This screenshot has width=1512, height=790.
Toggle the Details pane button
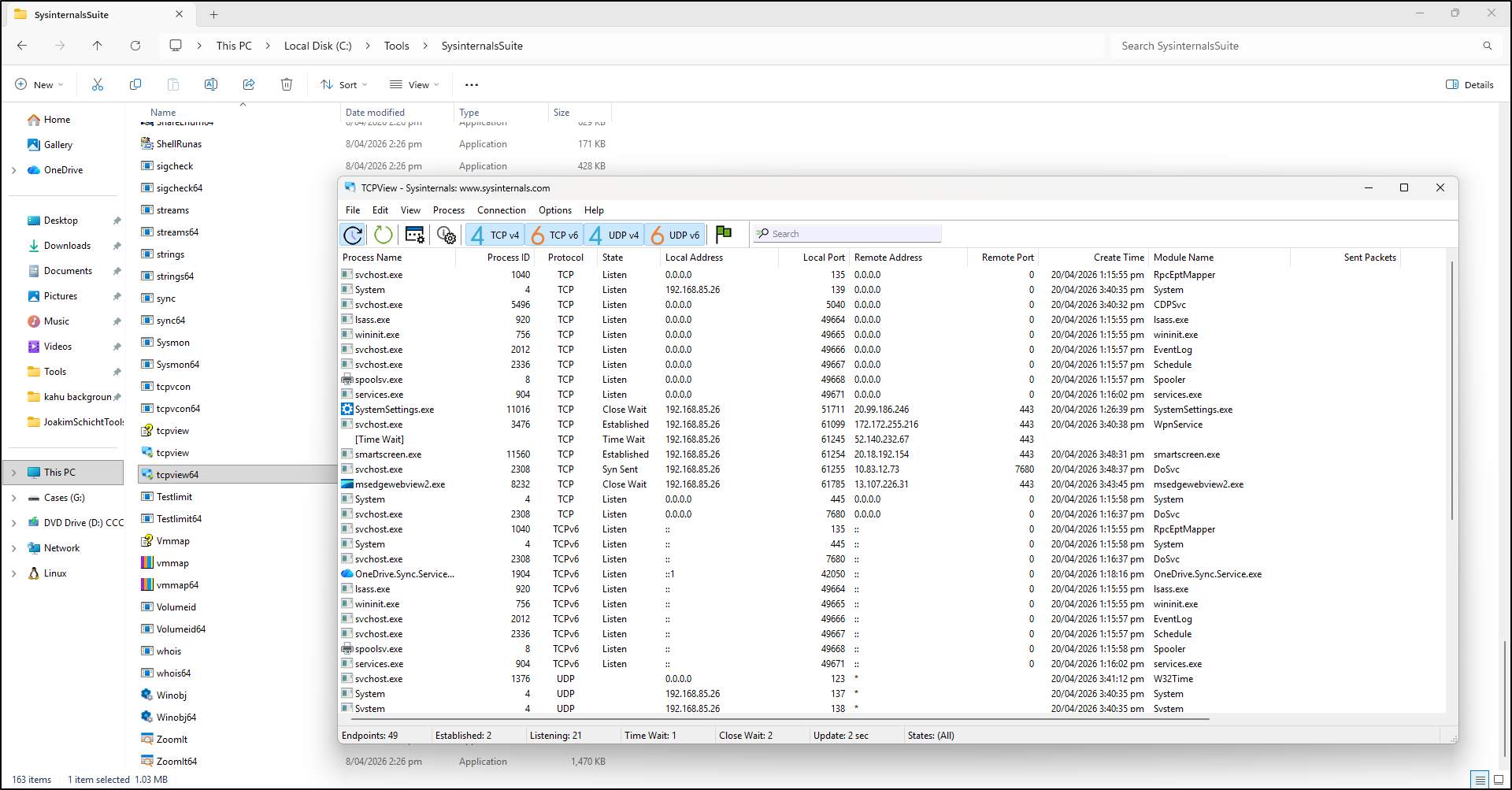pyautogui.click(x=1469, y=84)
